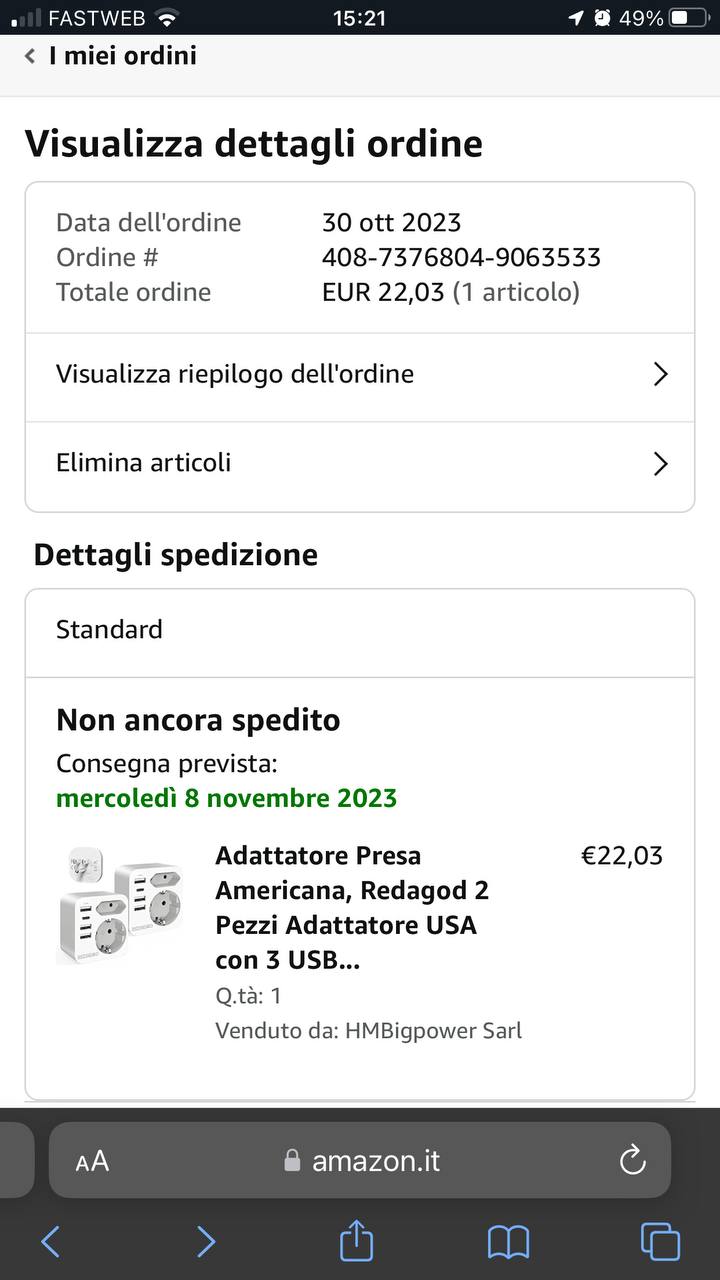This screenshot has width=720, height=1280.
Task: Tap the order number 408-7376804-9063533
Action: (x=461, y=257)
